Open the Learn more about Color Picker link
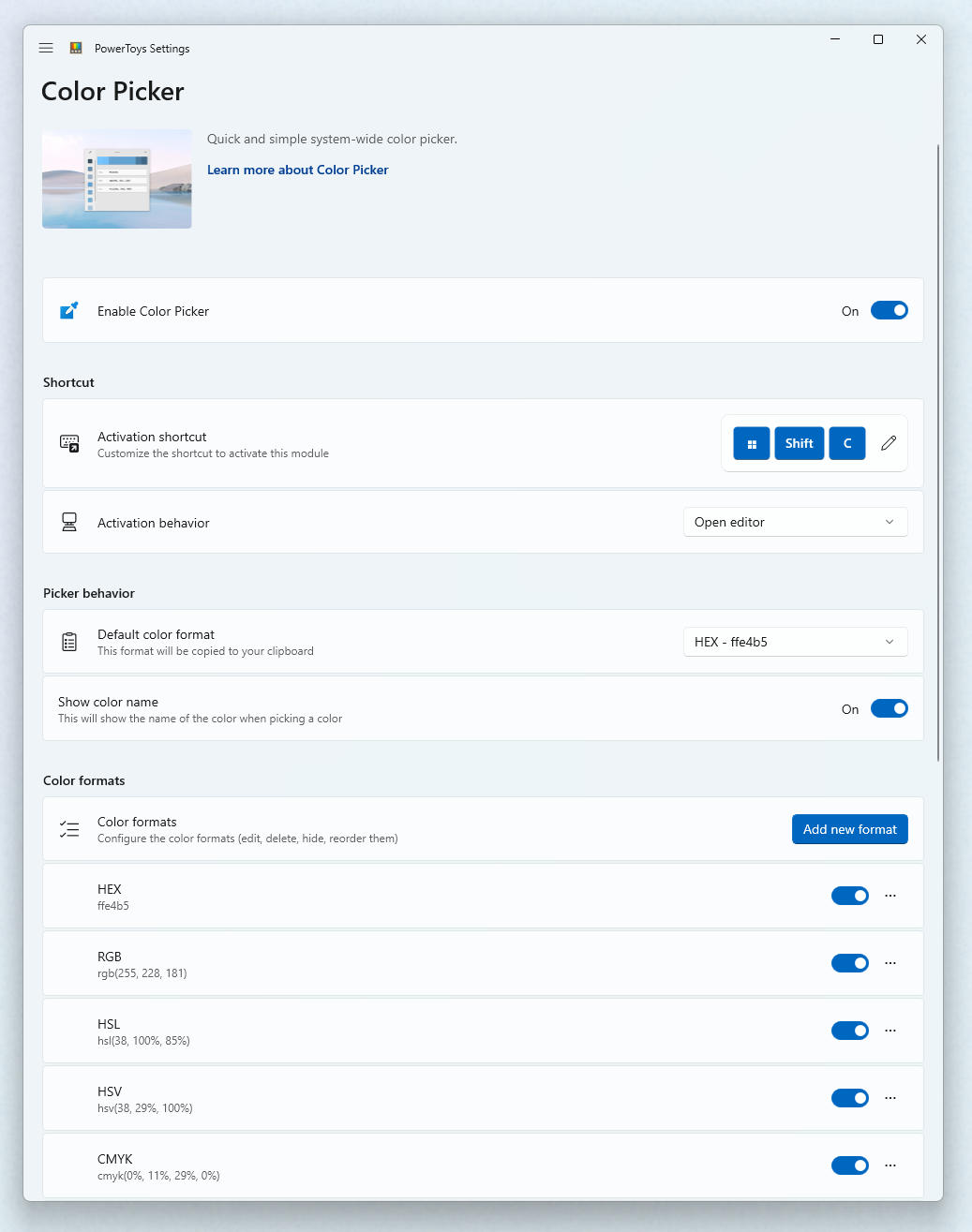Image resolution: width=972 pixels, height=1232 pixels. pyautogui.click(x=297, y=170)
